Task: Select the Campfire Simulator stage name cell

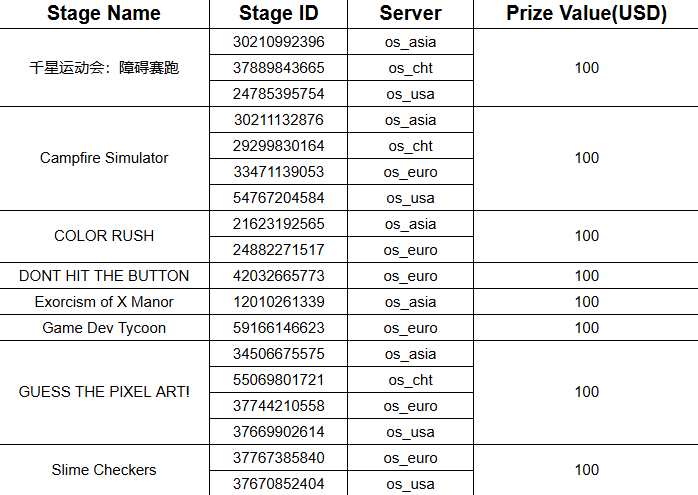Action: [x=104, y=158]
